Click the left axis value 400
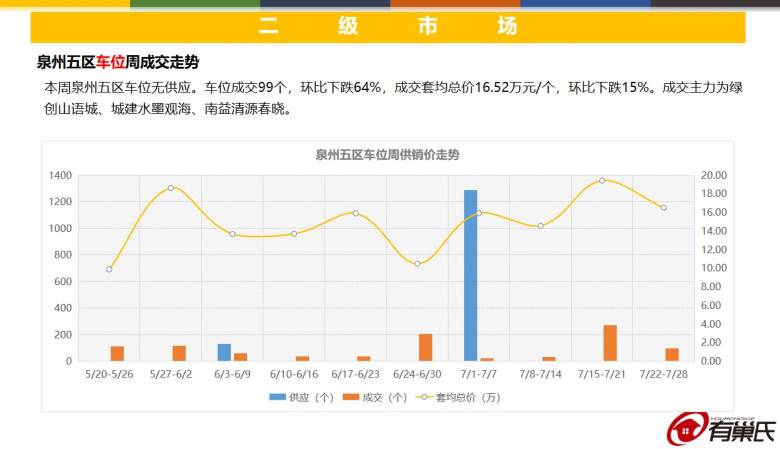 [63, 308]
